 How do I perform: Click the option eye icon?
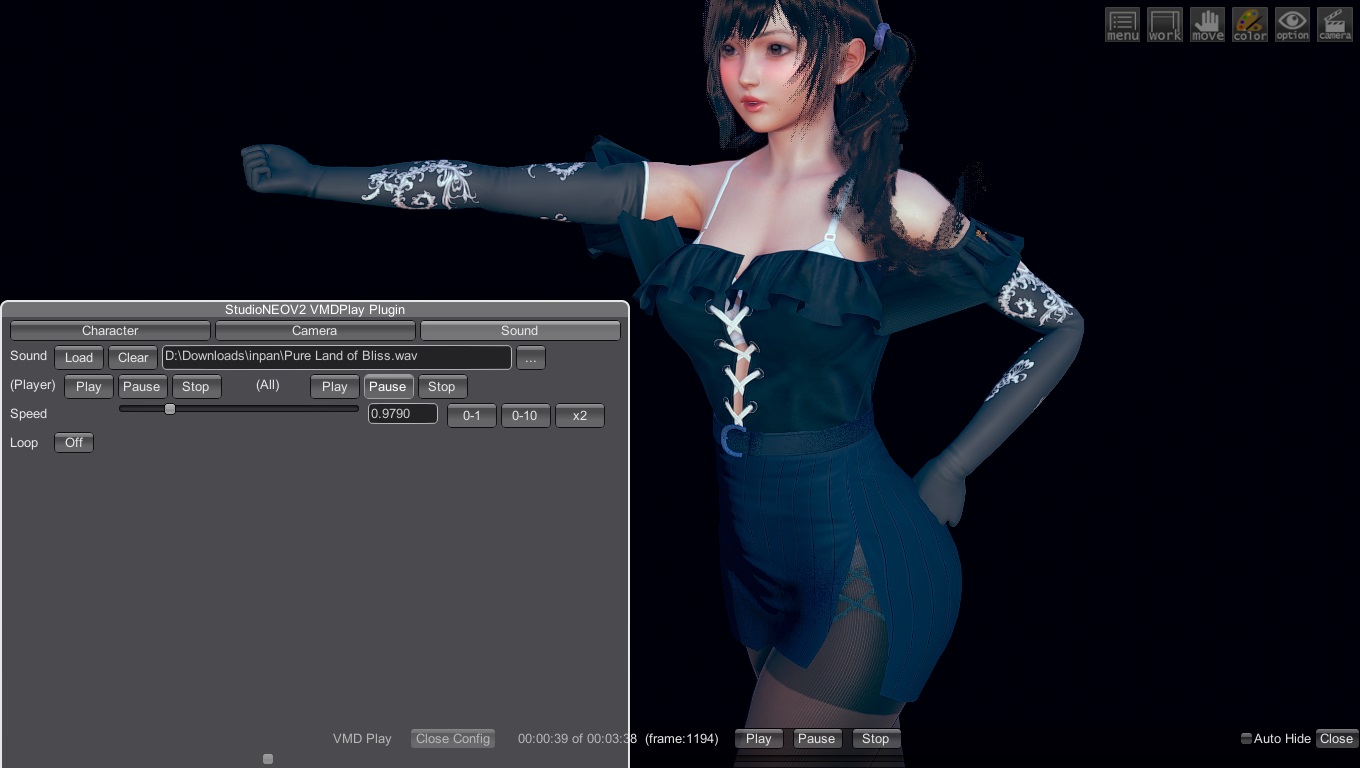click(1292, 25)
